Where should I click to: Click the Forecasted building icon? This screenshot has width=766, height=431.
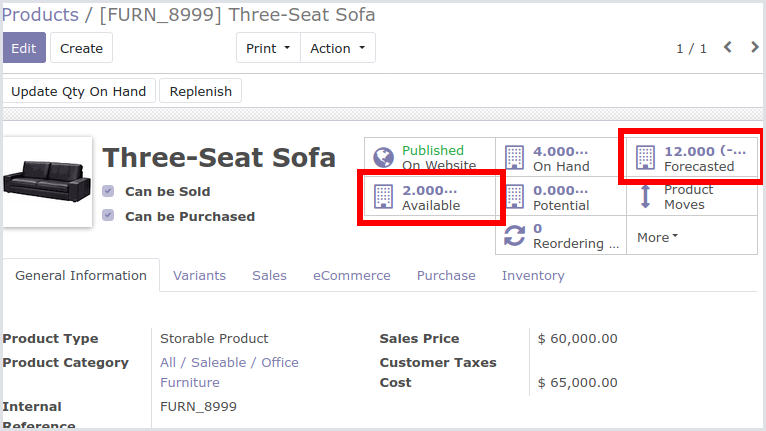pos(645,157)
